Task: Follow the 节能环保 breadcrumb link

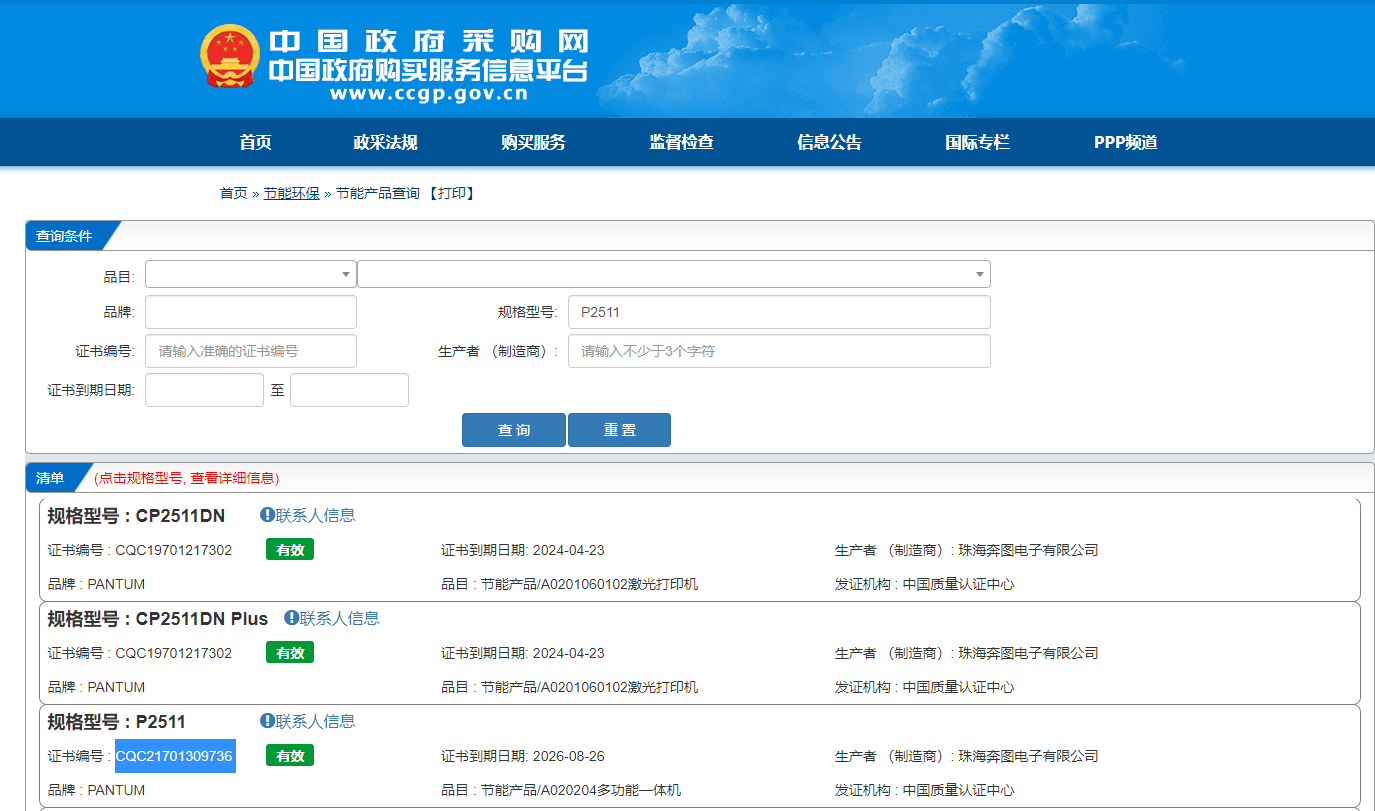Action: click(292, 193)
